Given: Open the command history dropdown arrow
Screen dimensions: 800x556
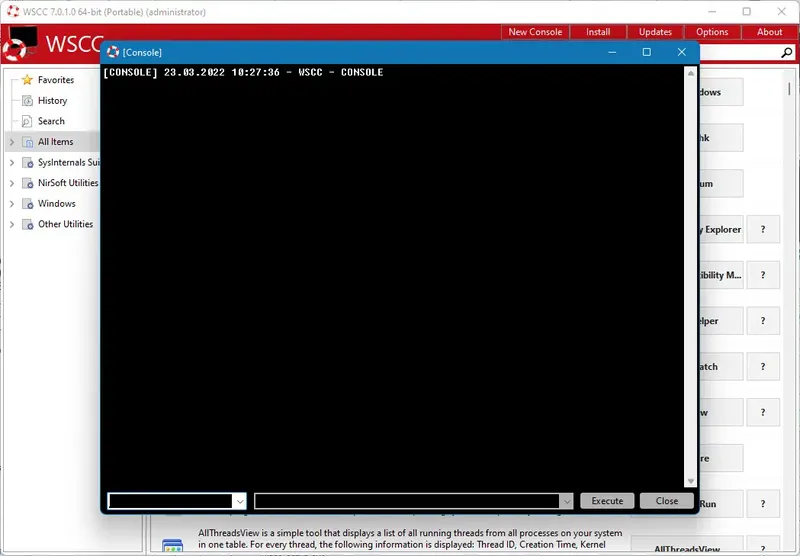Looking at the screenshot, I should click(x=566, y=501).
